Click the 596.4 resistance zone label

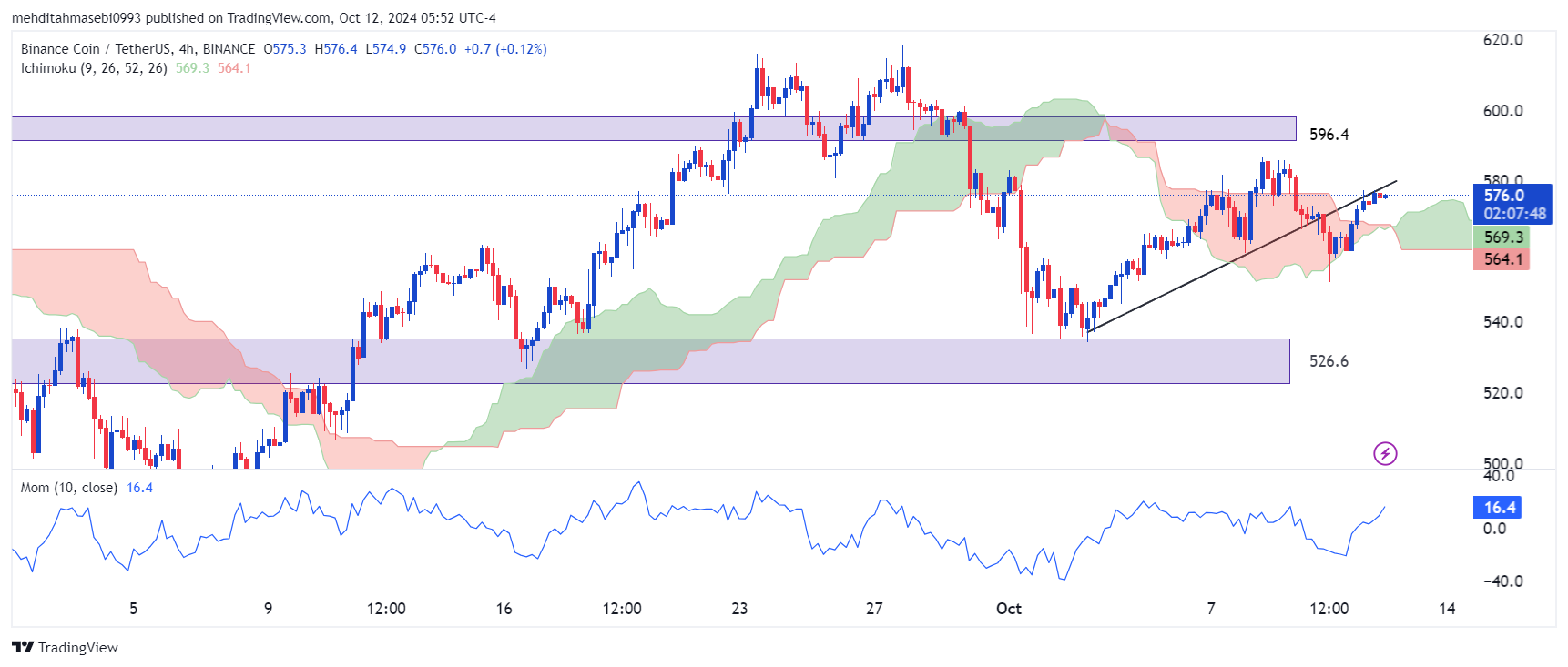[1329, 135]
